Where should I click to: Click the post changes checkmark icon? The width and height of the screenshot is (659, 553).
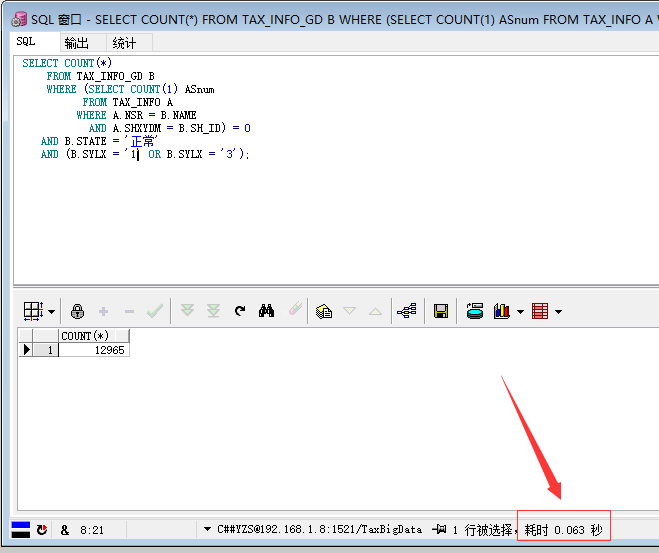coord(155,311)
